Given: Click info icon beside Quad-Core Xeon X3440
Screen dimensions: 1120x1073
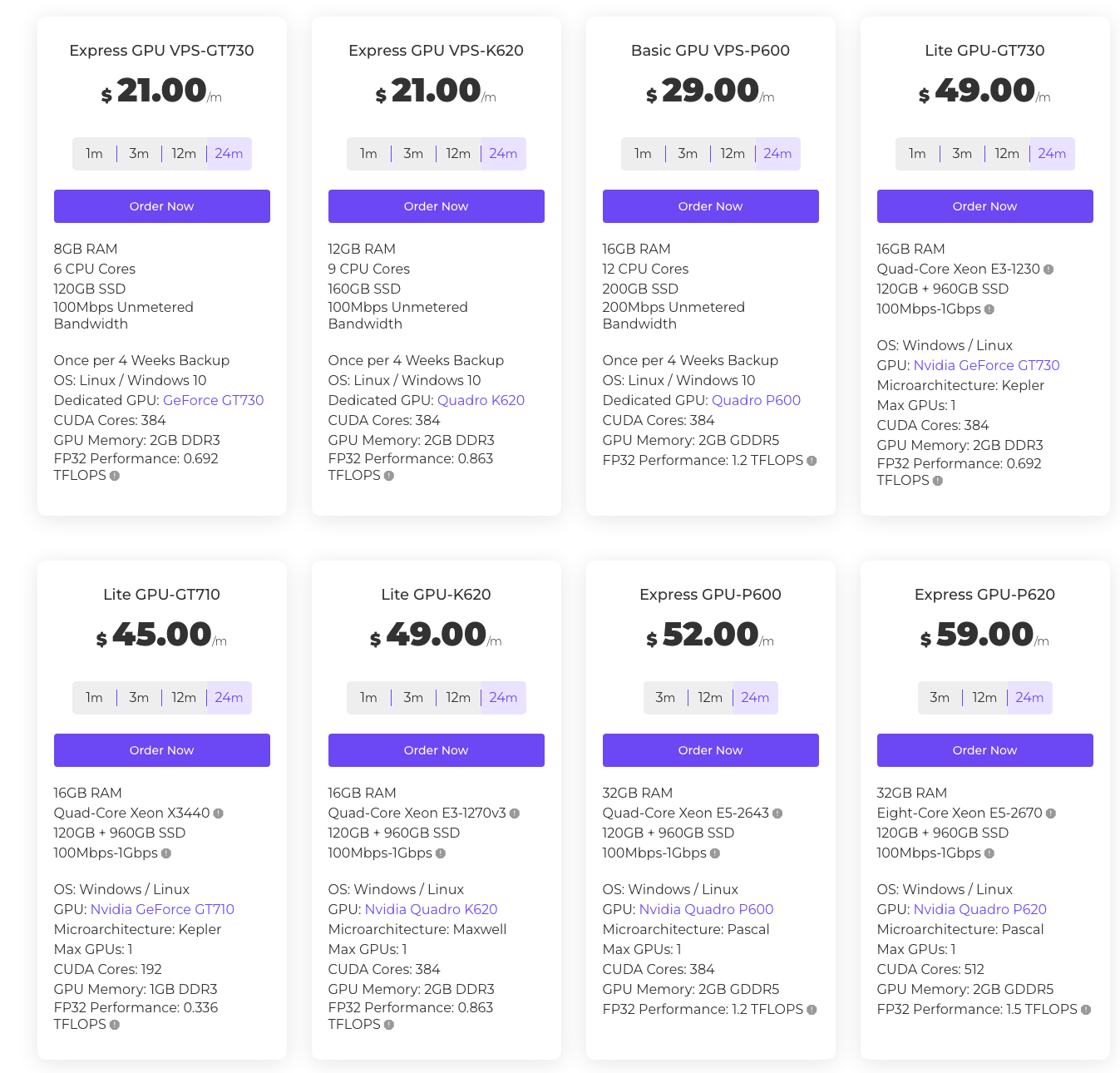Looking at the screenshot, I should pos(218,813).
